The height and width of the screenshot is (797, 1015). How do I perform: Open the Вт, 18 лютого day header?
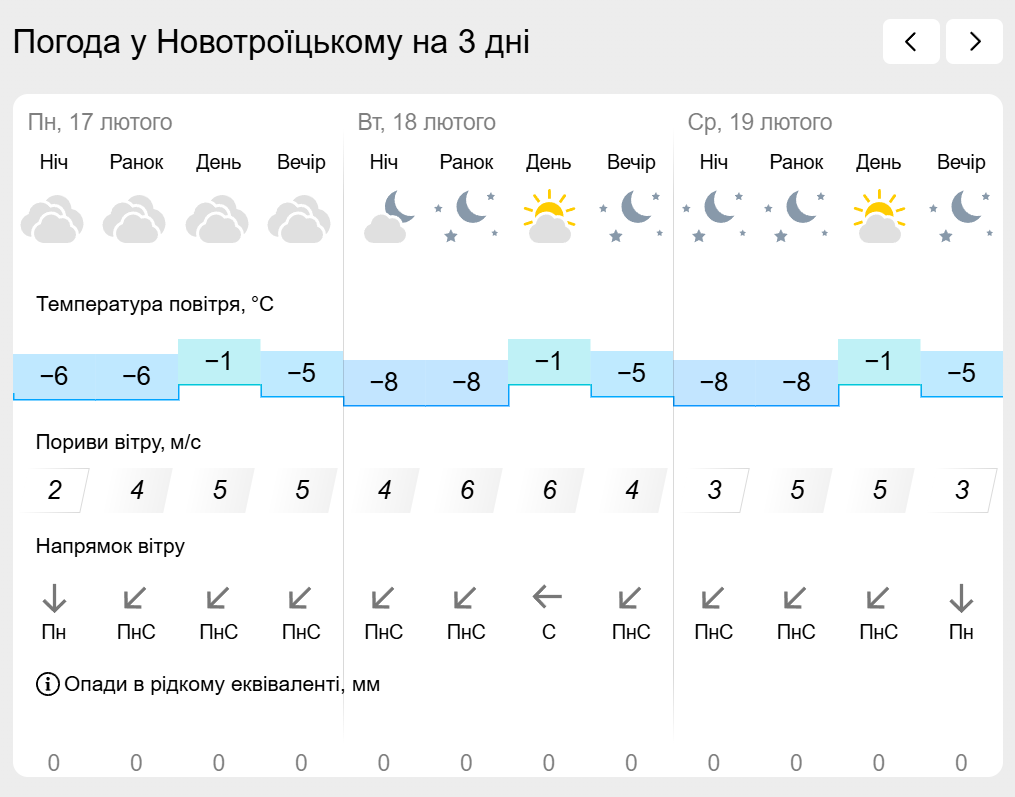tap(427, 122)
